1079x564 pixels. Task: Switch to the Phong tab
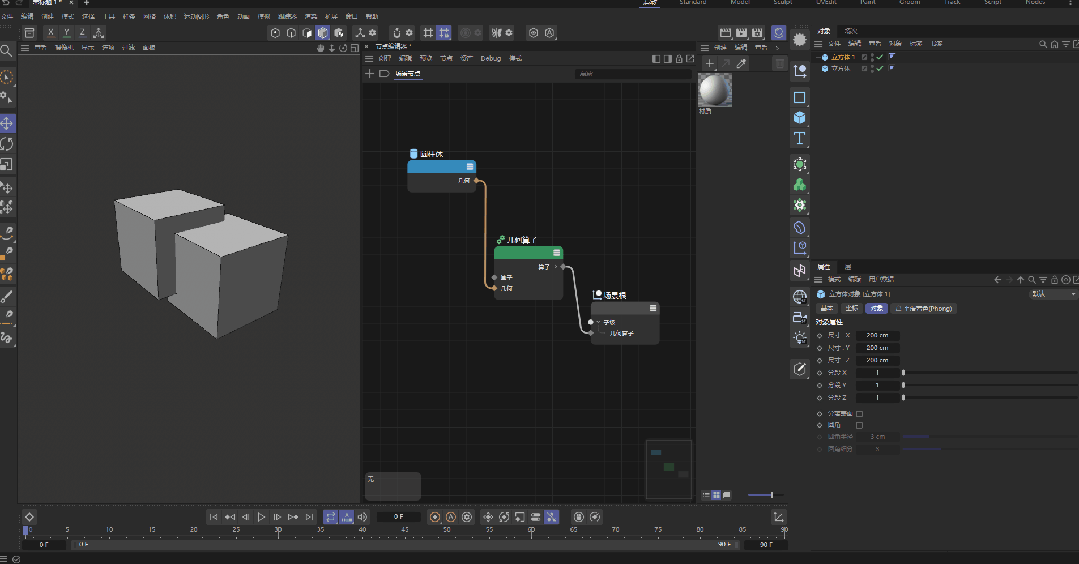pyautogui.click(x=924, y=309)
